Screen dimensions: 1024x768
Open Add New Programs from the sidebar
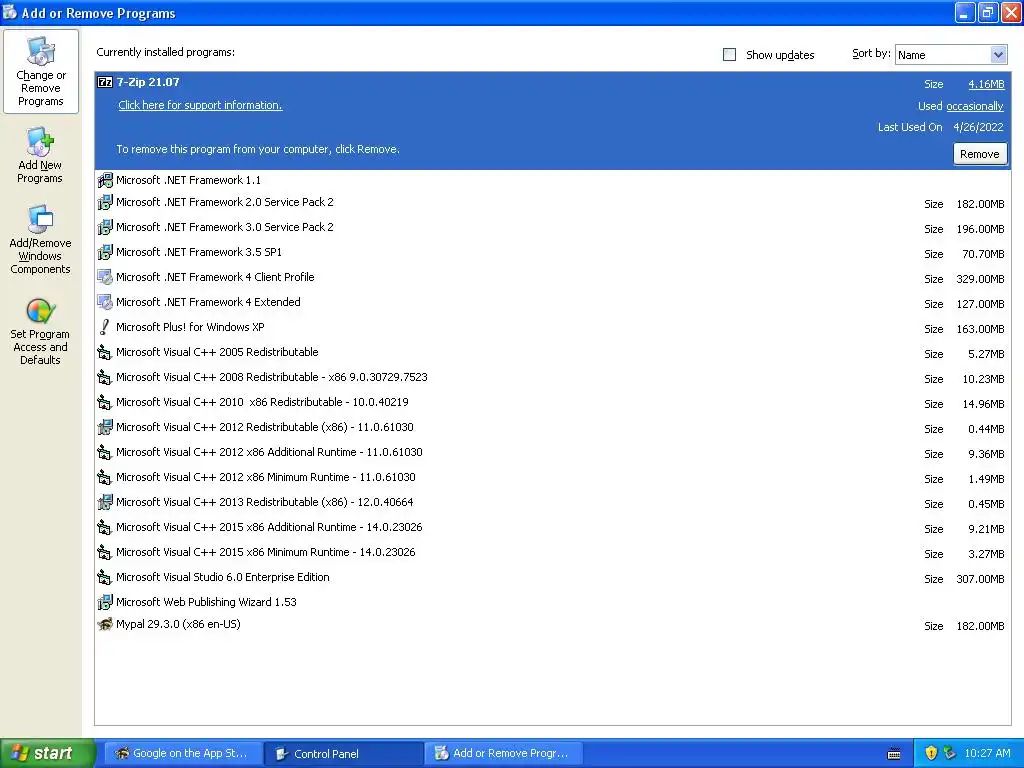tap(40, 155)
